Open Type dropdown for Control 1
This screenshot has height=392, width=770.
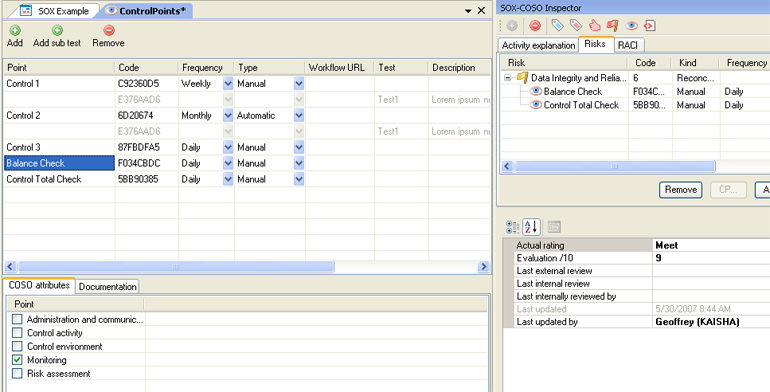[x=299, y=84]
